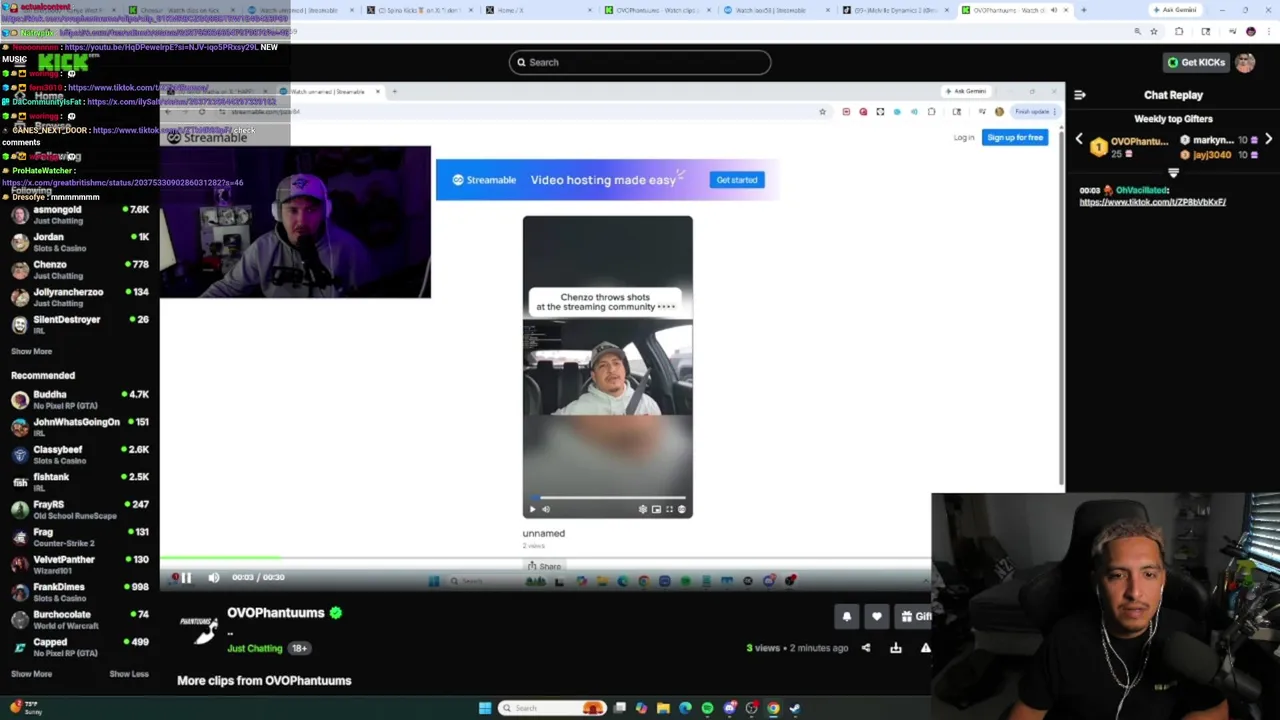Open asmongold in the Following list
Viewport: 1280px width, 720px height.
80,215
